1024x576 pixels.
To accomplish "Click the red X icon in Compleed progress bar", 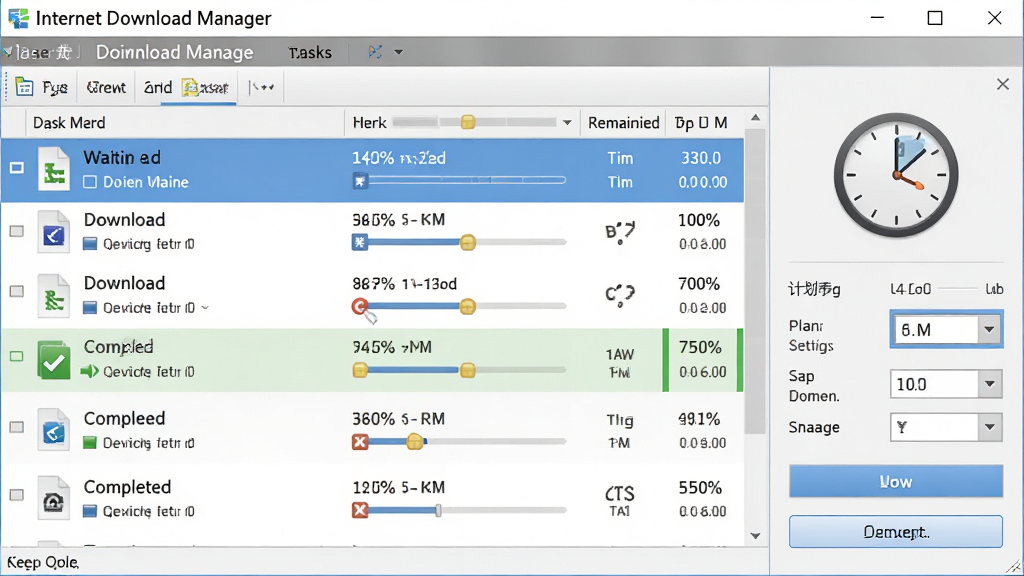I will (x=360, y=442).
